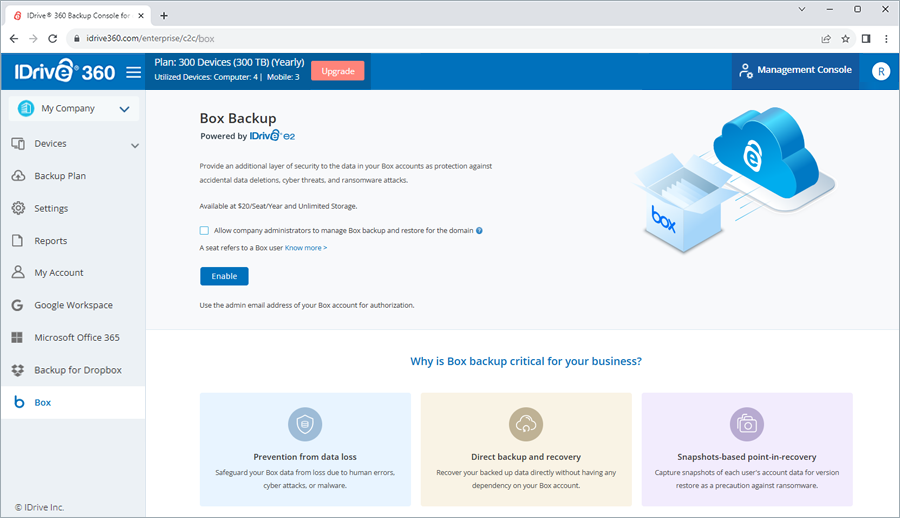The height and width of the screenshot is (518, 900).
Task: Expand the Devices chevron
Action: 135,145
